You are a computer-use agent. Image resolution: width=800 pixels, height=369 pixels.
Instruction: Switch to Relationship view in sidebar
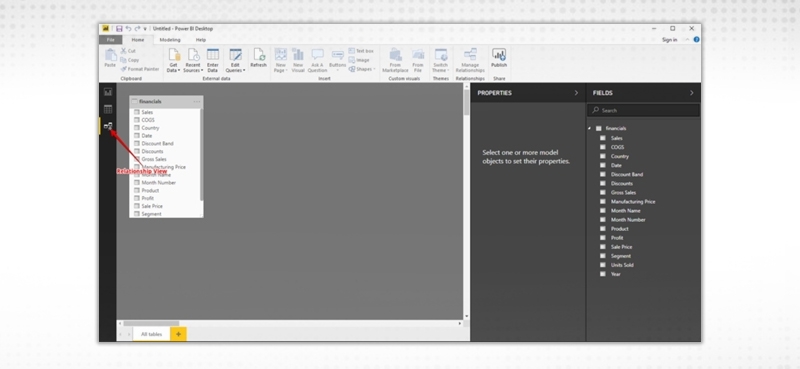(x=108, y=126)
